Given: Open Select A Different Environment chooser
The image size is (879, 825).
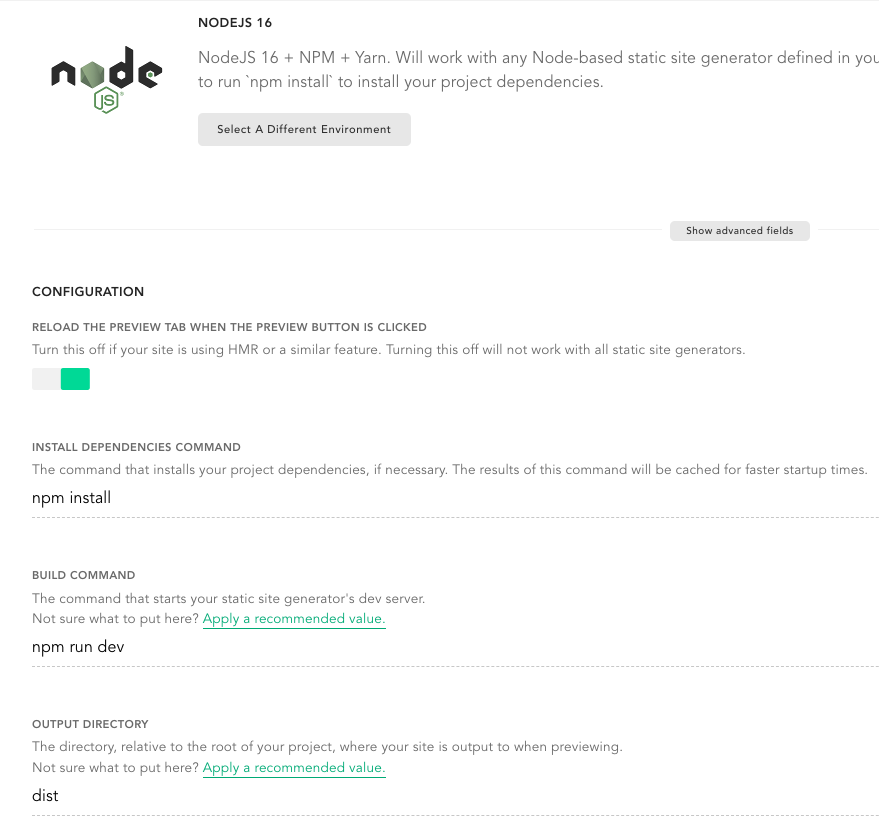Looking at the screenshot, I should 304,129.
